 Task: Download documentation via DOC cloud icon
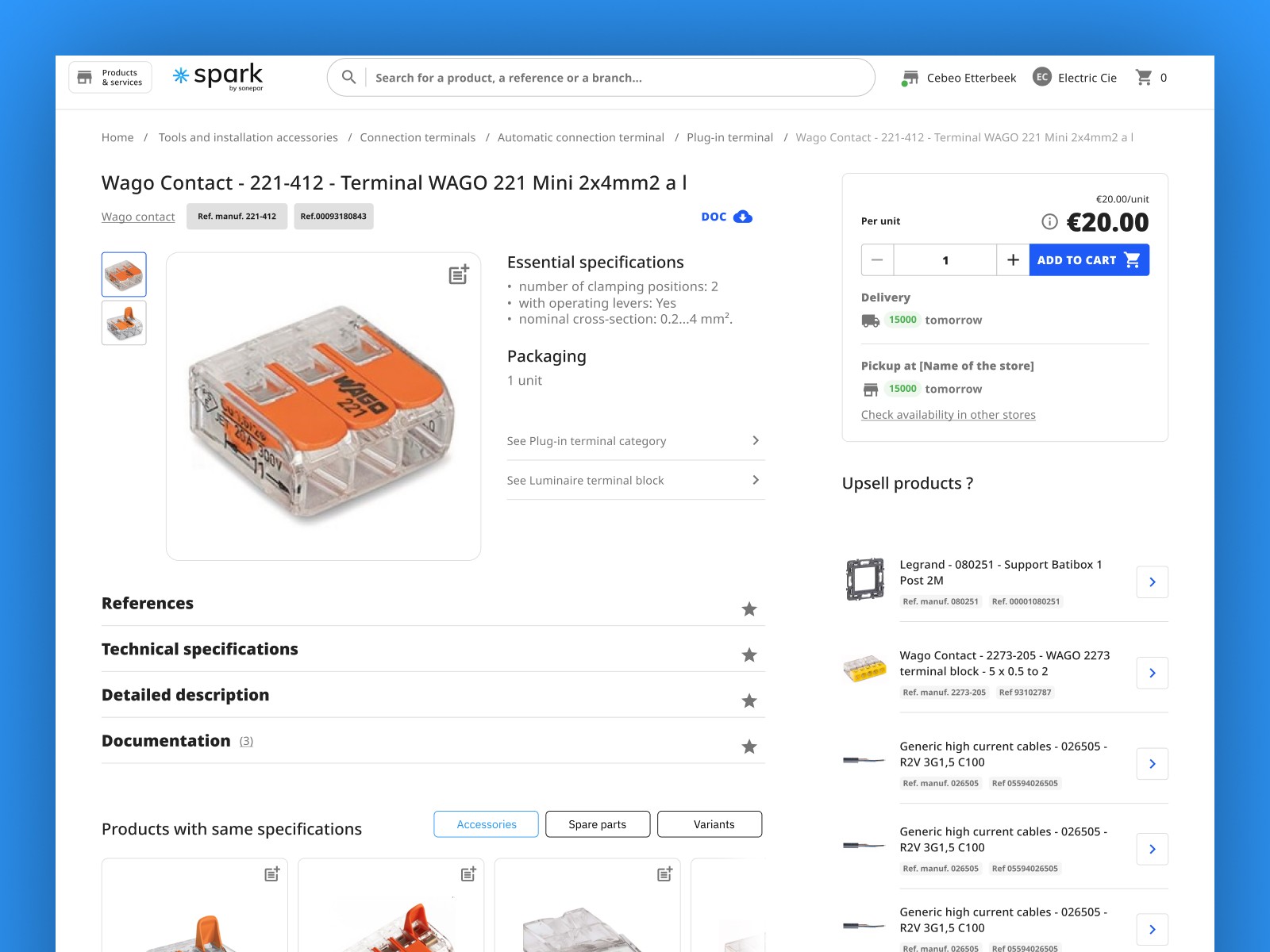743,217
